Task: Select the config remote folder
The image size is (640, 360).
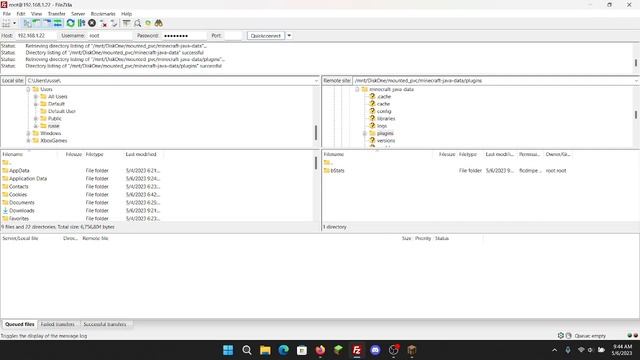Action: click(x=384, y=111)
